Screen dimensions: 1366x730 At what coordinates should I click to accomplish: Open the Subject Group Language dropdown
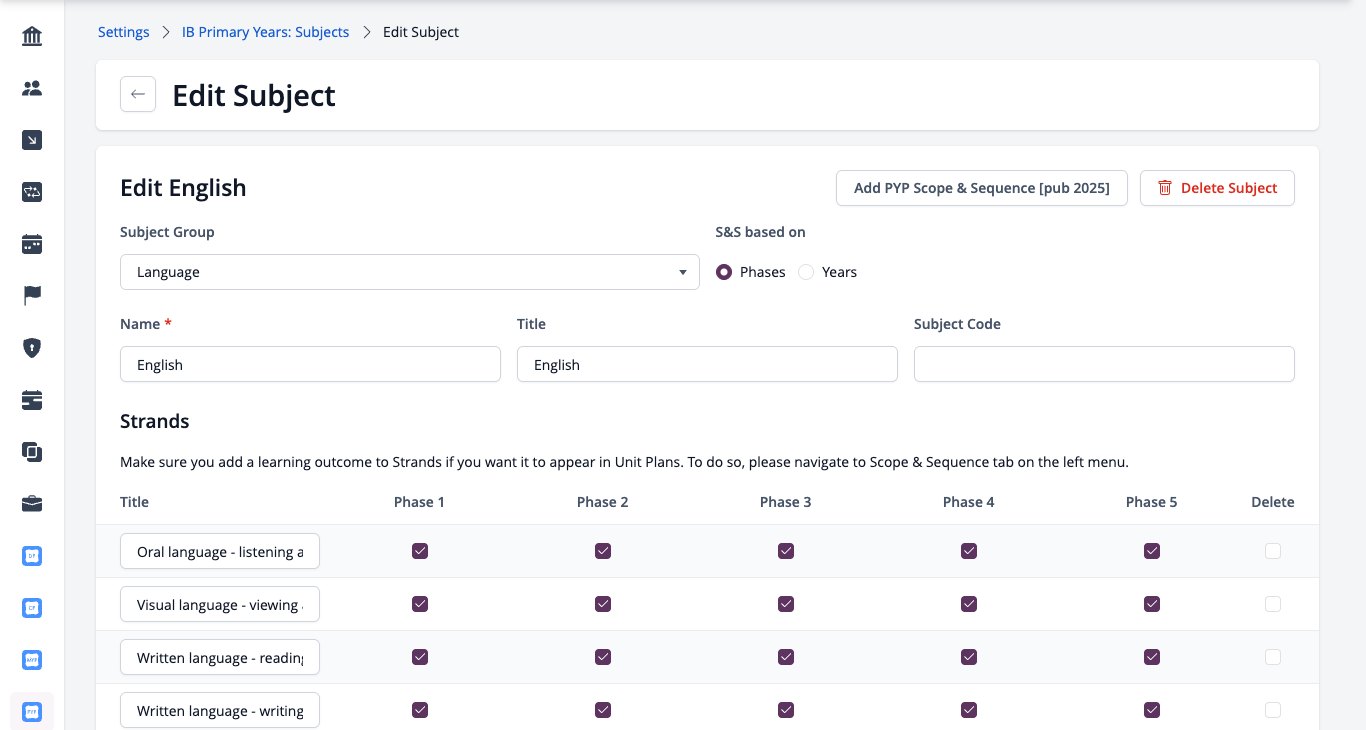pyautogui.click(x=410, y=272)
